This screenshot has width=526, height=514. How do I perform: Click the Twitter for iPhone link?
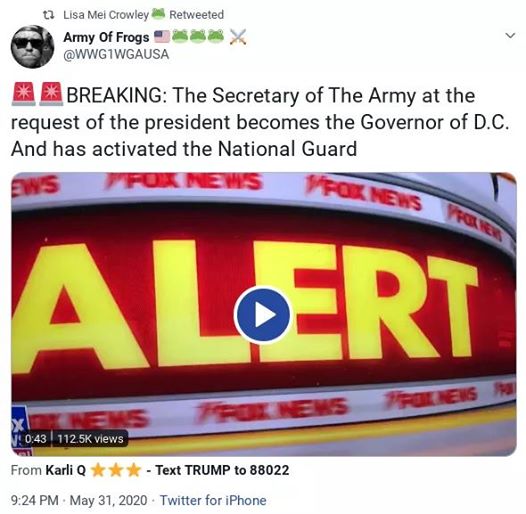click(213, 500)
